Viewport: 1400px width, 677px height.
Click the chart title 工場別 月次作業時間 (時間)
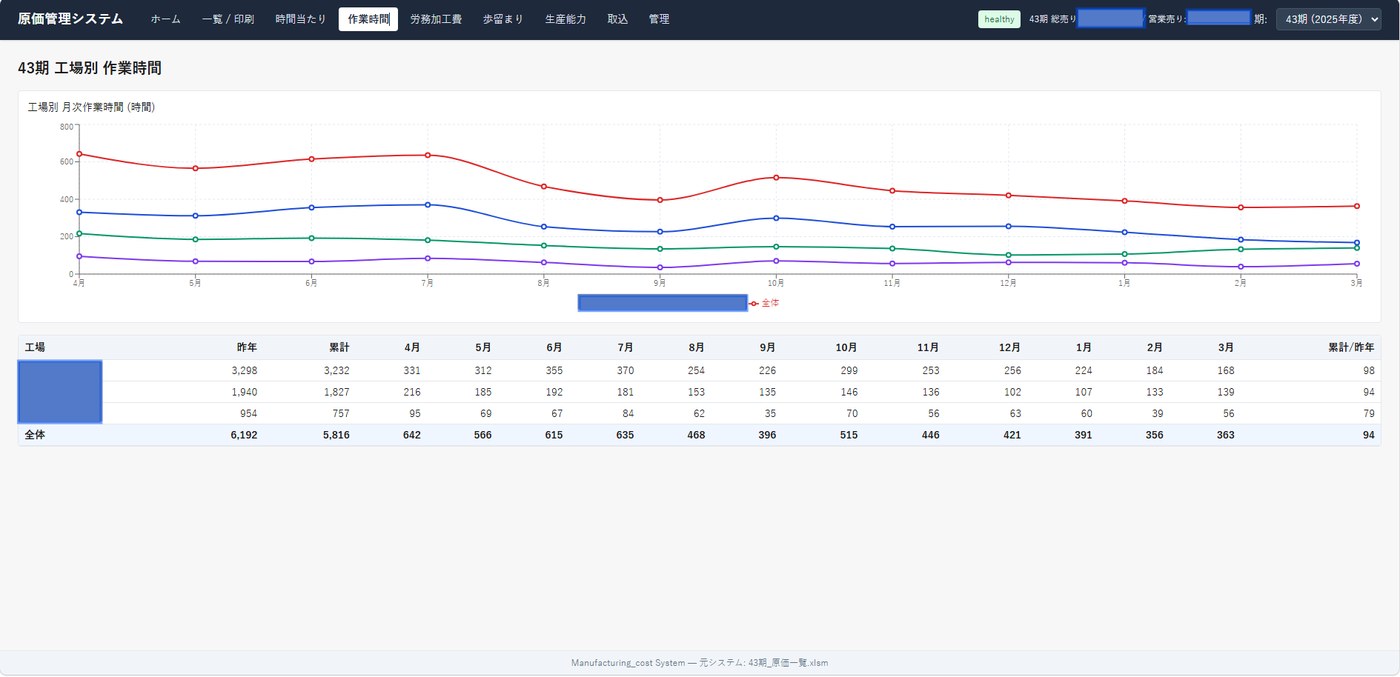pyautogui.click(x=91, y=106)
